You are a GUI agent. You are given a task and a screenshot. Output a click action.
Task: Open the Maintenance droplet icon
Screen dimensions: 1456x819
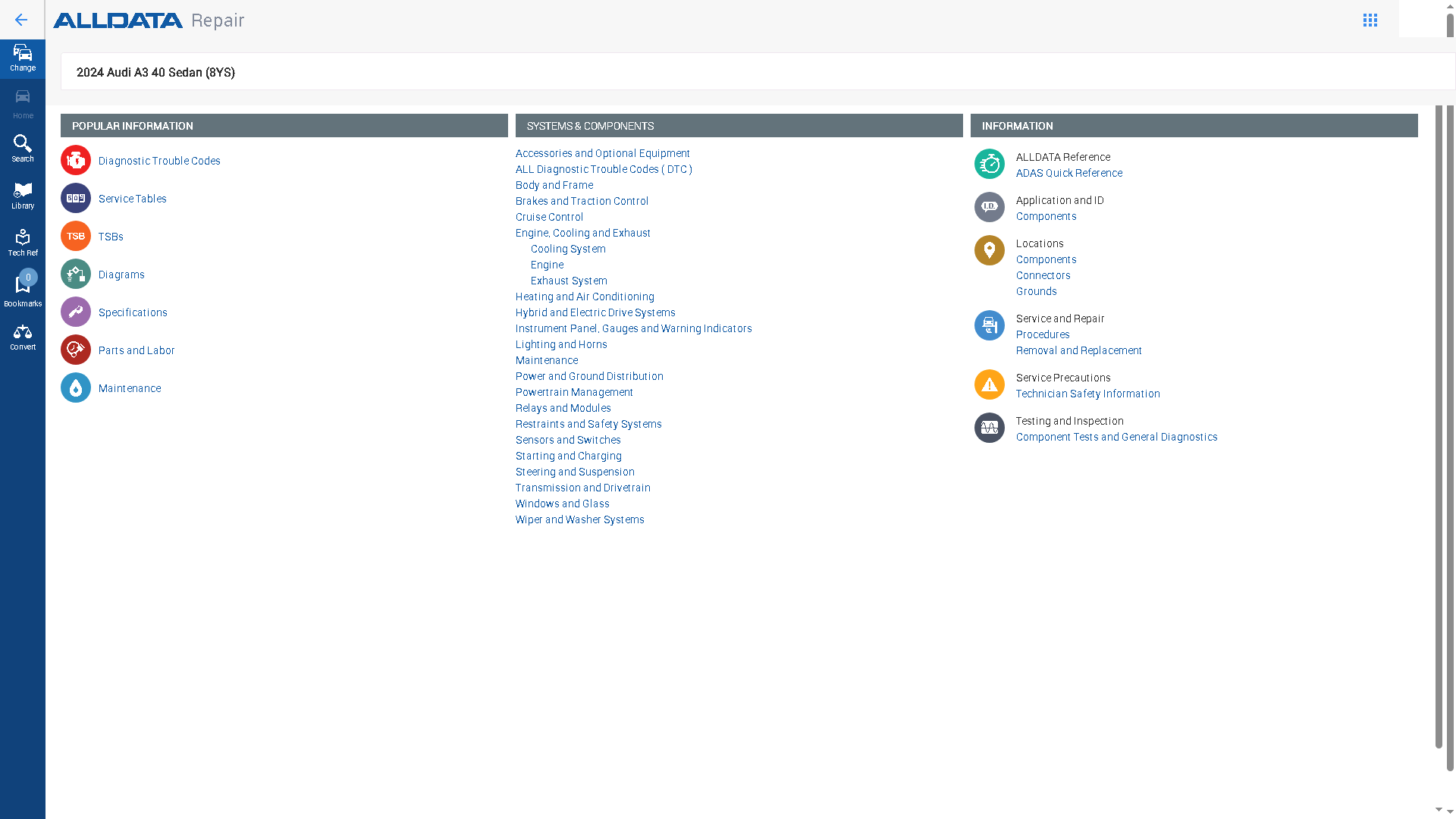75,388
